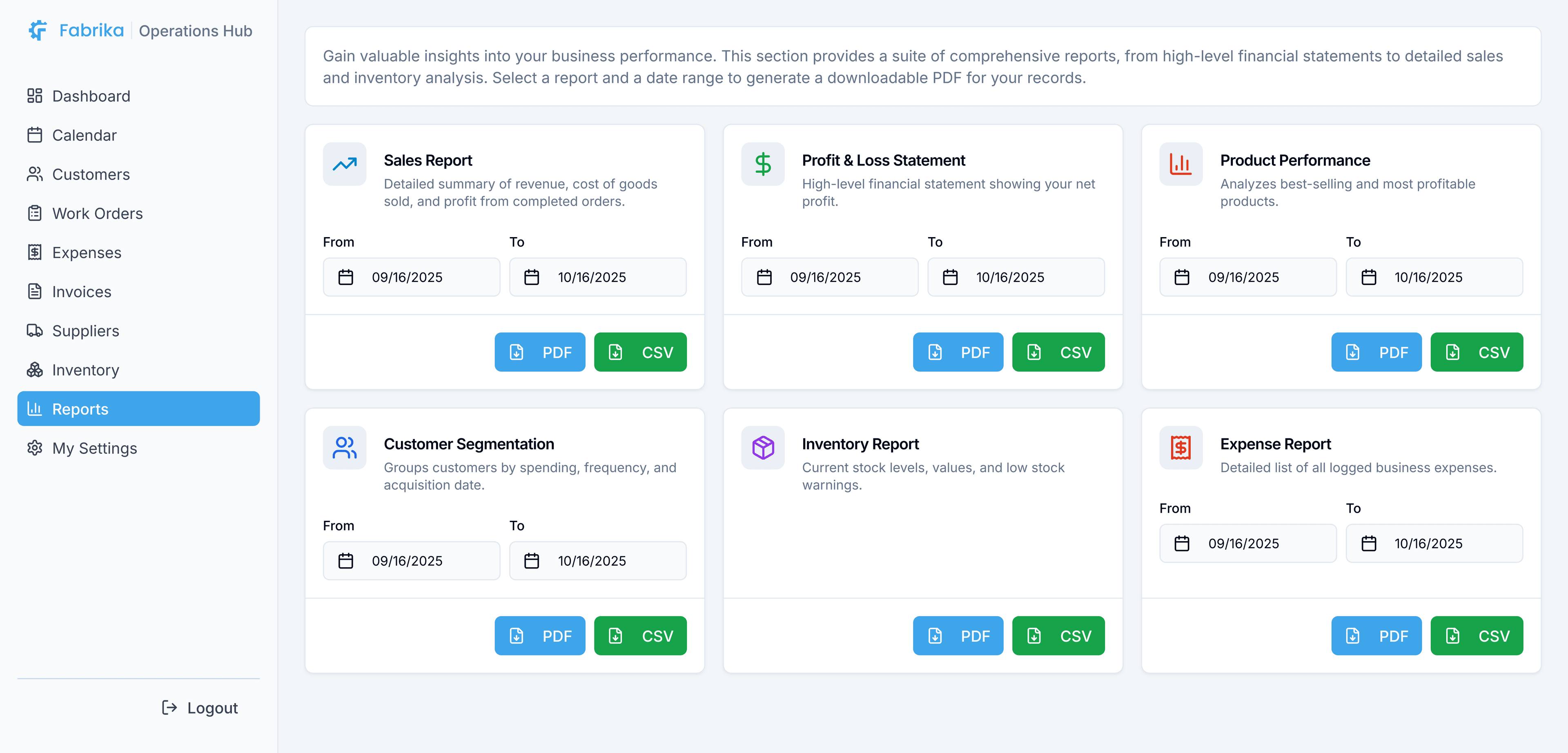1568x753 pixels.
Task: Navigate to My Settings
Action: [94, 448]
